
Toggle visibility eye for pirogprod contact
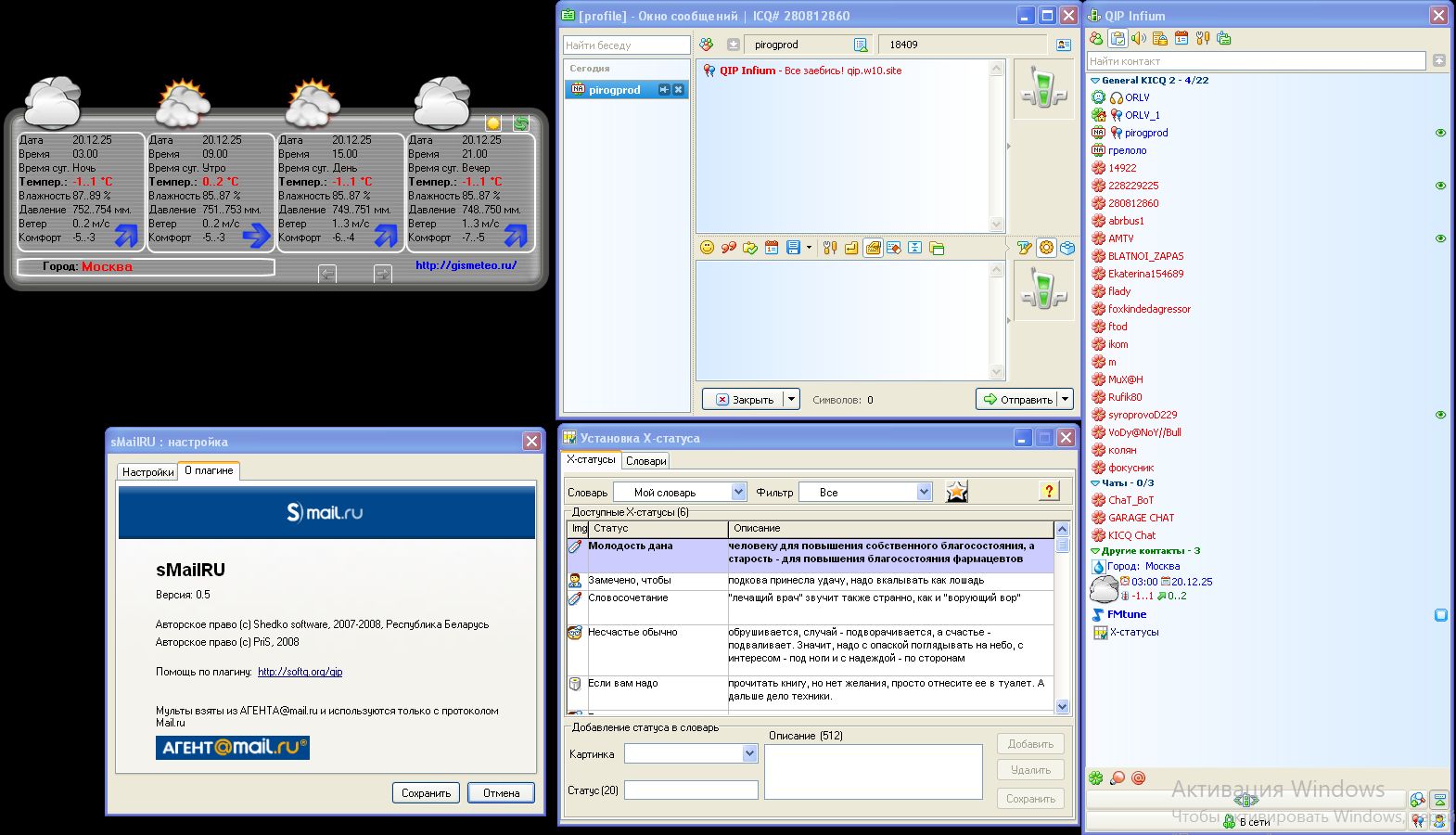coord(1440,133)
